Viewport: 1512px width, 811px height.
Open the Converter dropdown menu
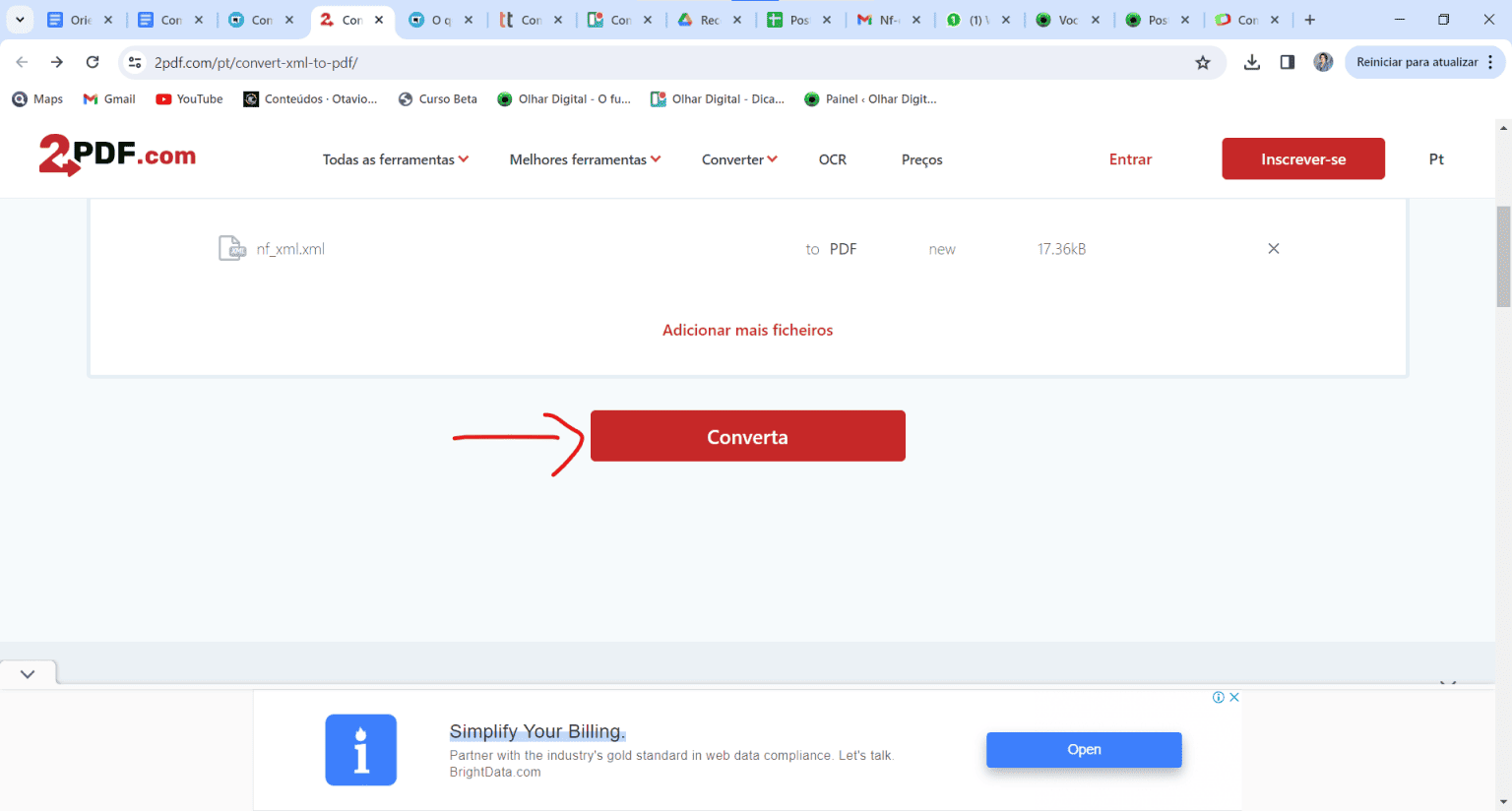(738, 158)
